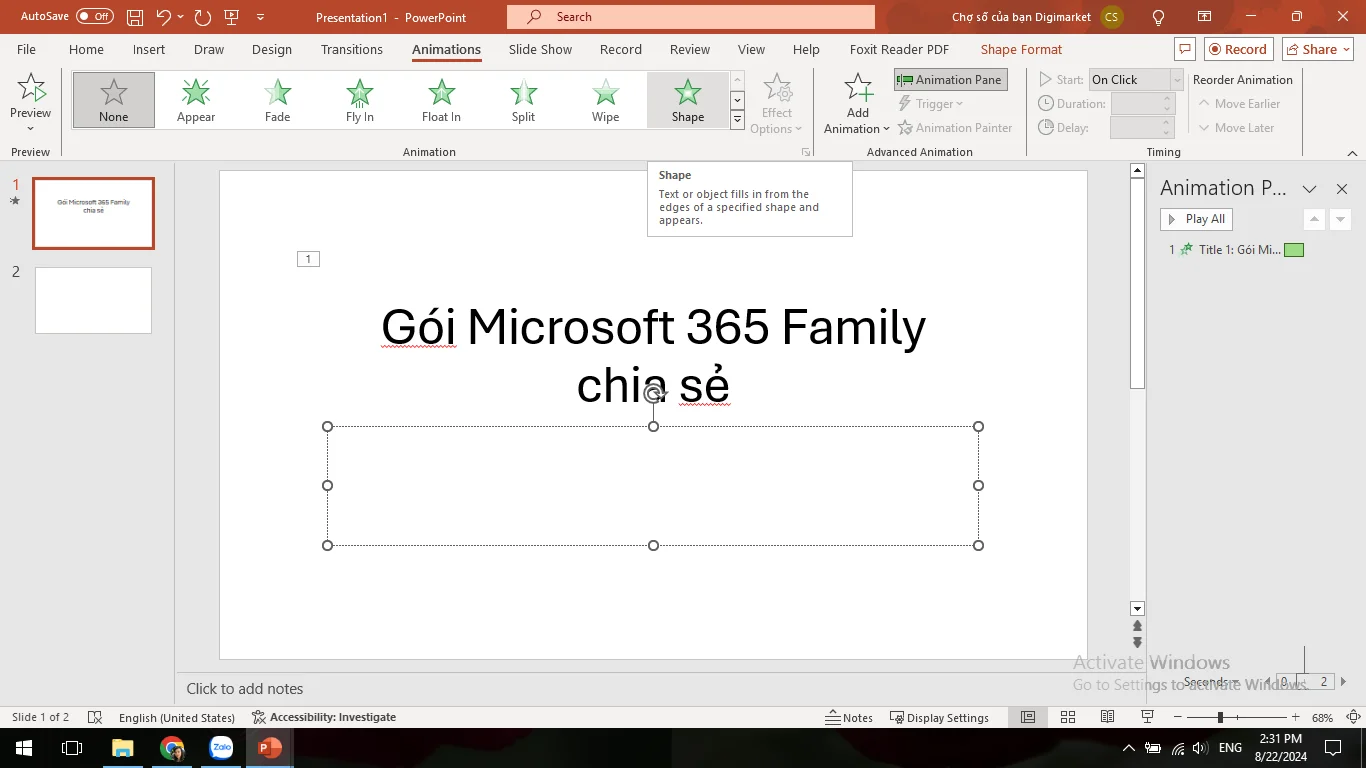Toggle the Notes pane
Screen dimensions: 1366x768
(x=849, y=717)
